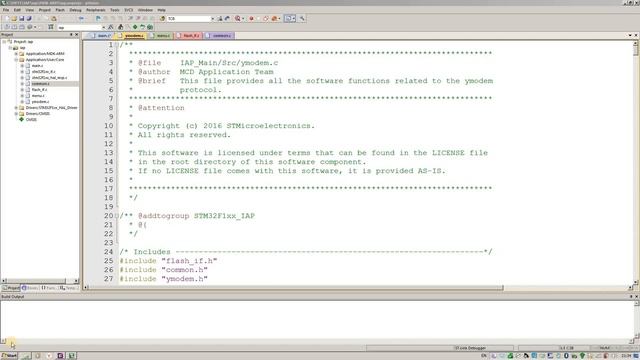The image size is (640, 360).
Task: Open the File menu
Action: point(6,10)
